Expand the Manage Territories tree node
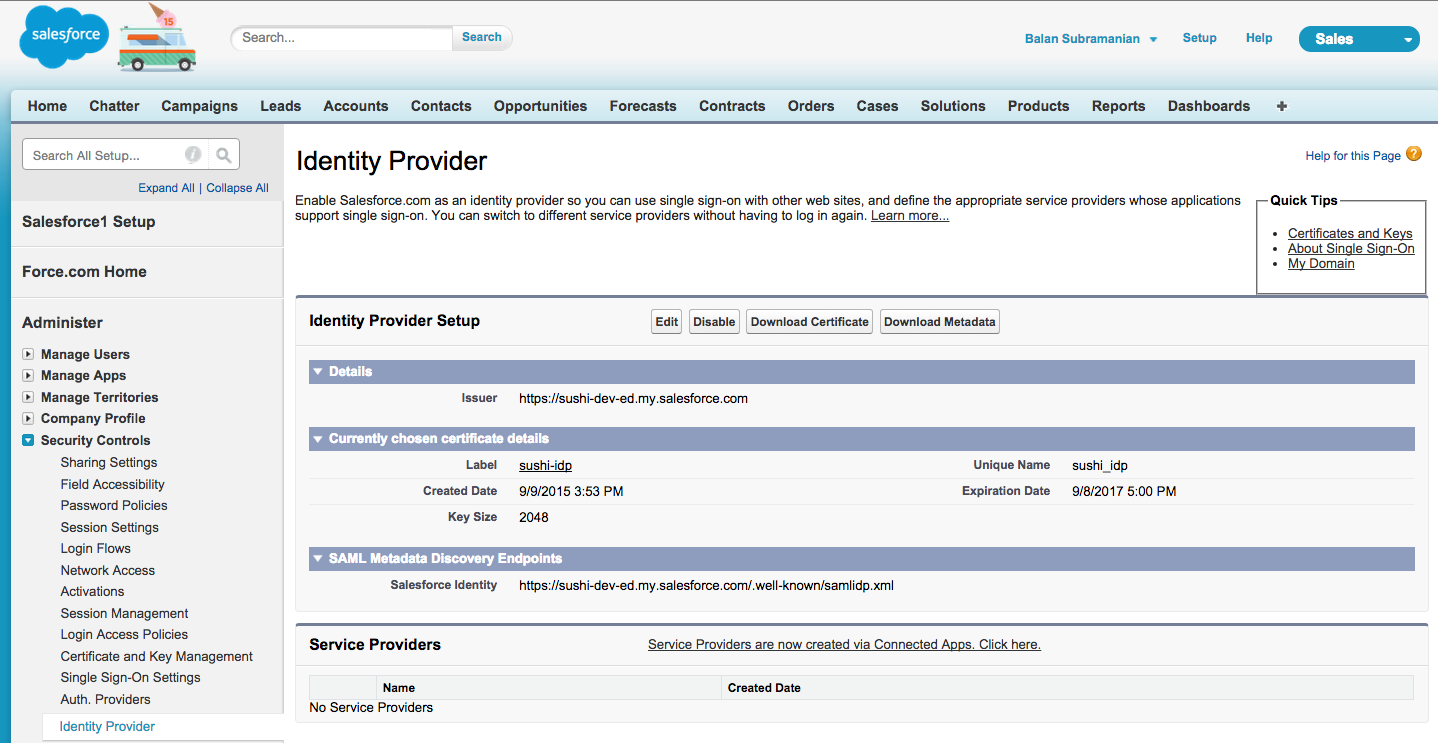The height and width of the screenshot is (743, 1438). [29, 397]
